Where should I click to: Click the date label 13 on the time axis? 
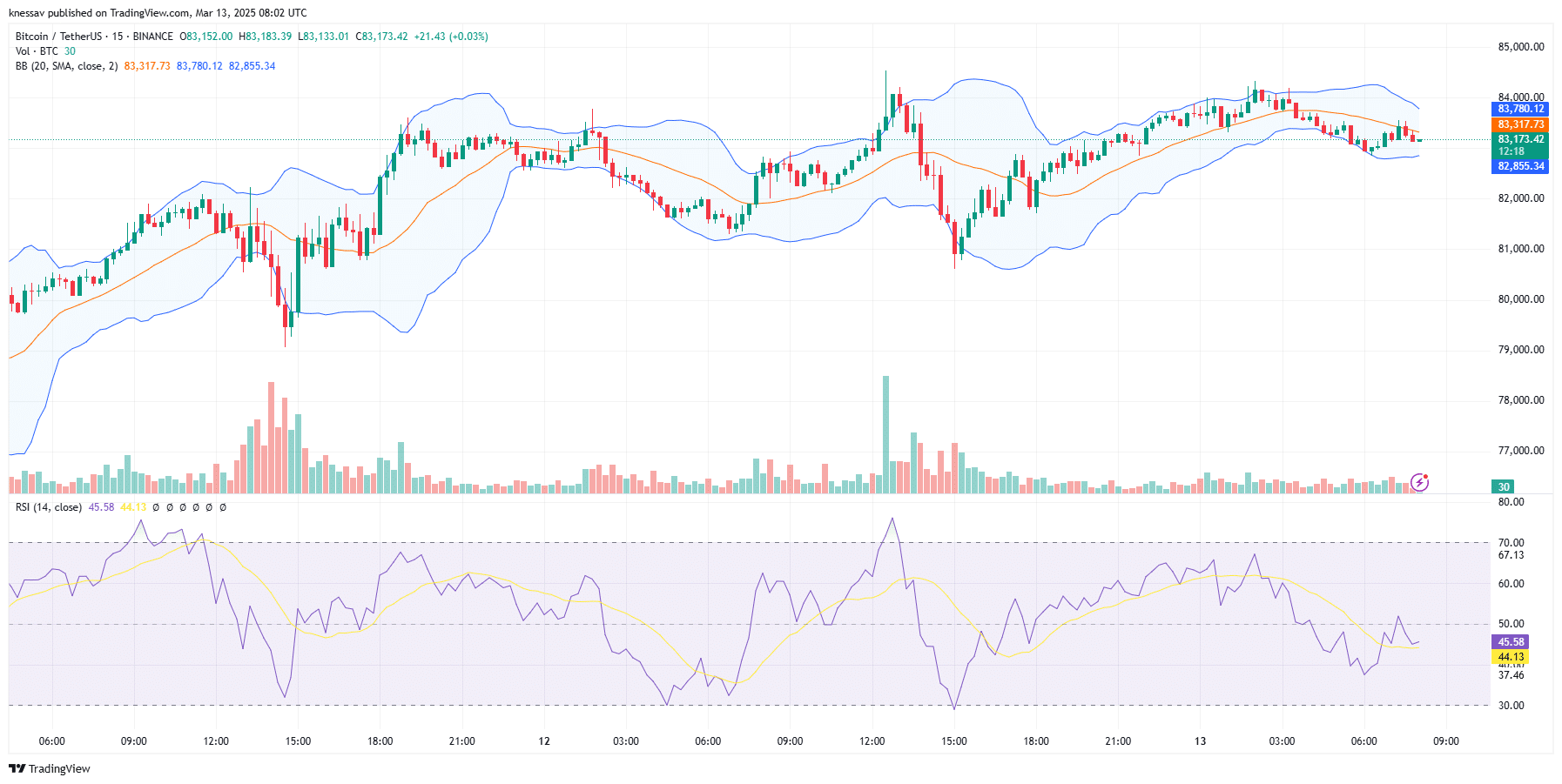coord(1200,741)
